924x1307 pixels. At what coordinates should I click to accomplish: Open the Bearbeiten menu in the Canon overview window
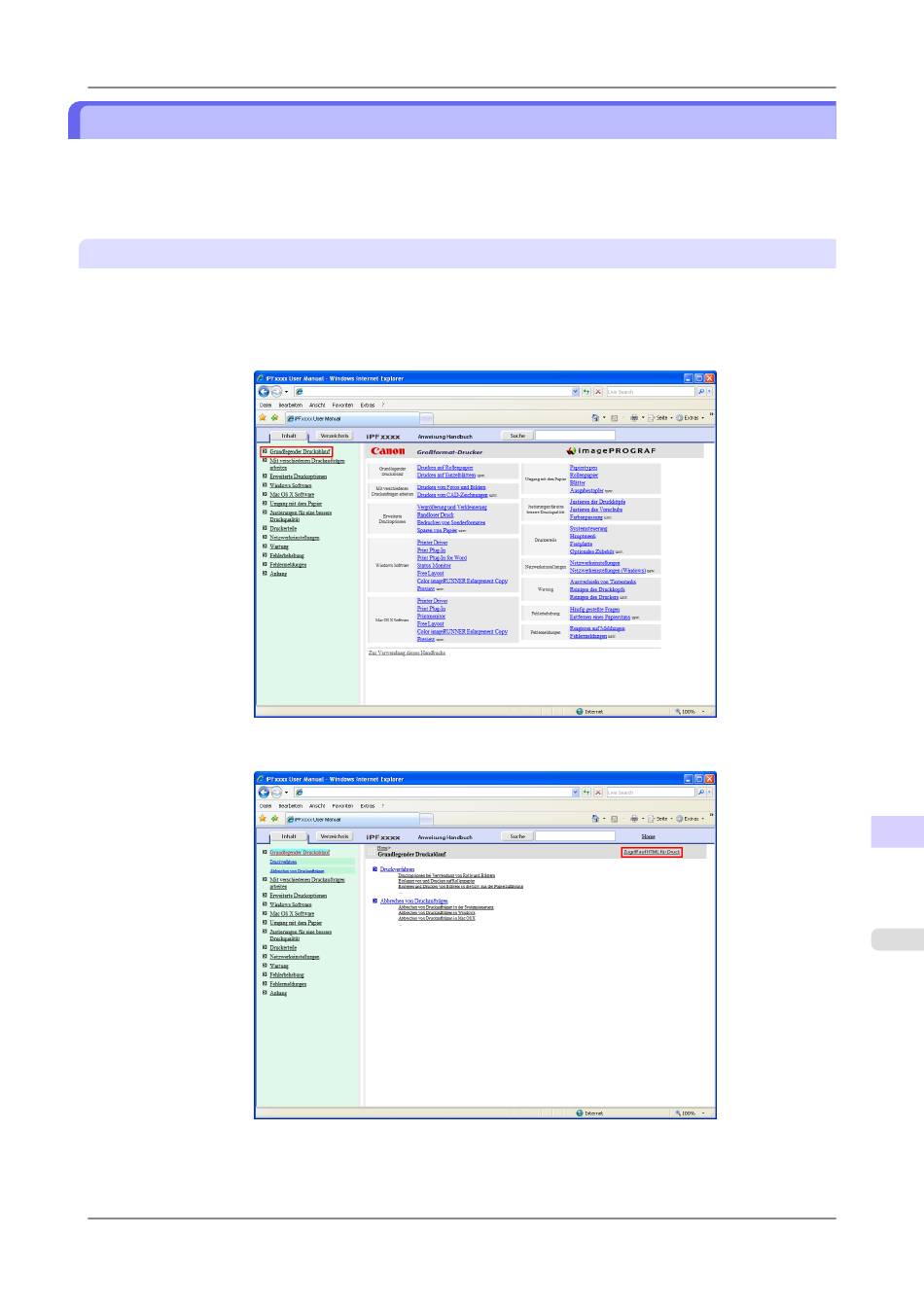coord(290,406)
